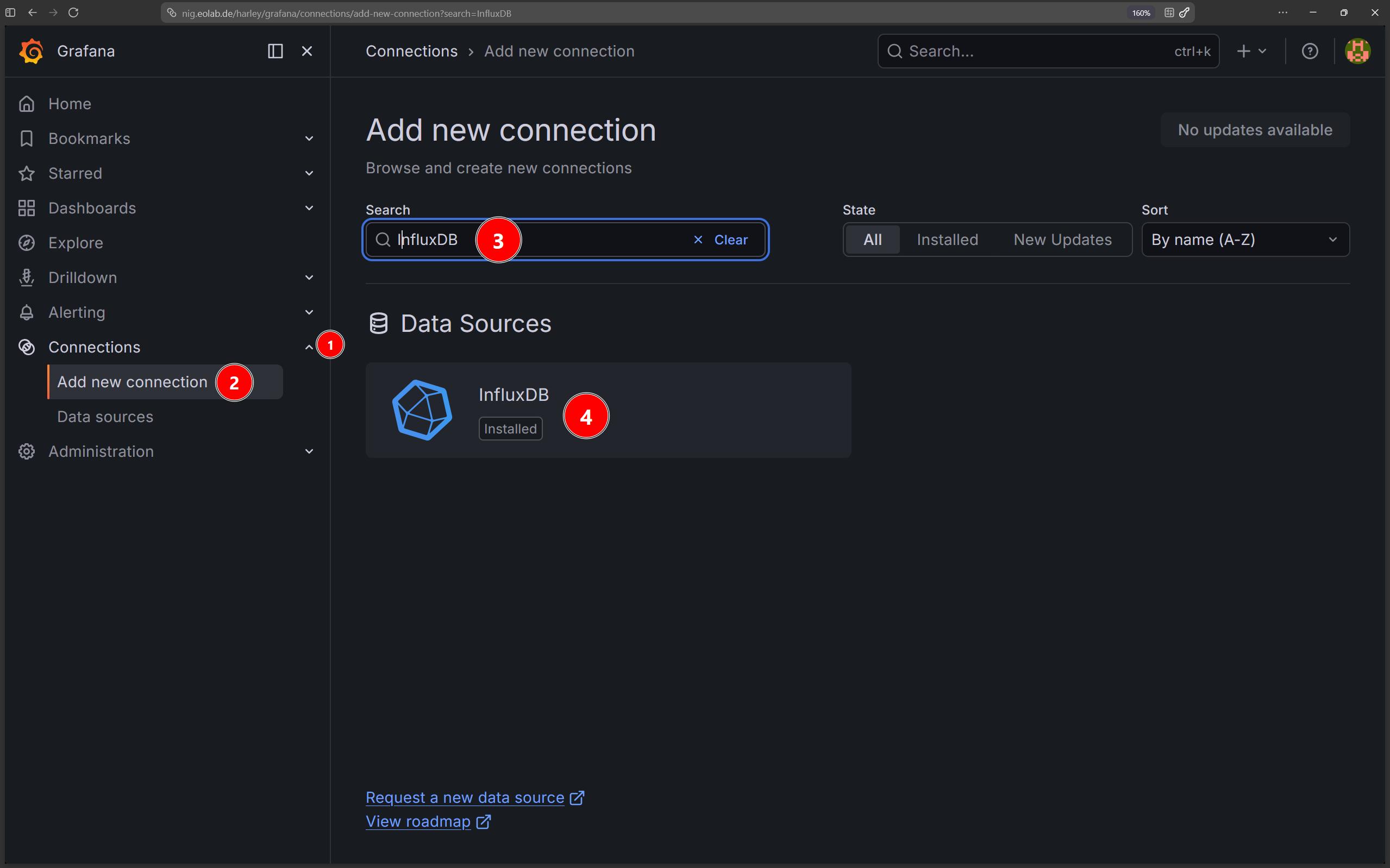
Task: Select the New Updates state filter
Action: 1063,240
